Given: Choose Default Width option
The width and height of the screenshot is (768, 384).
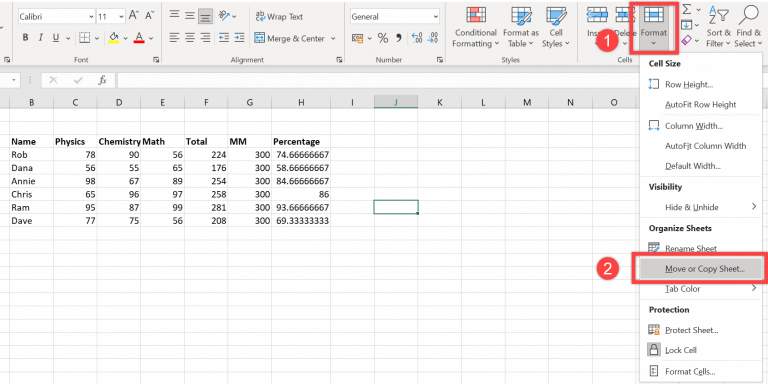Looking at the screenshot, I should click(700, 166).
